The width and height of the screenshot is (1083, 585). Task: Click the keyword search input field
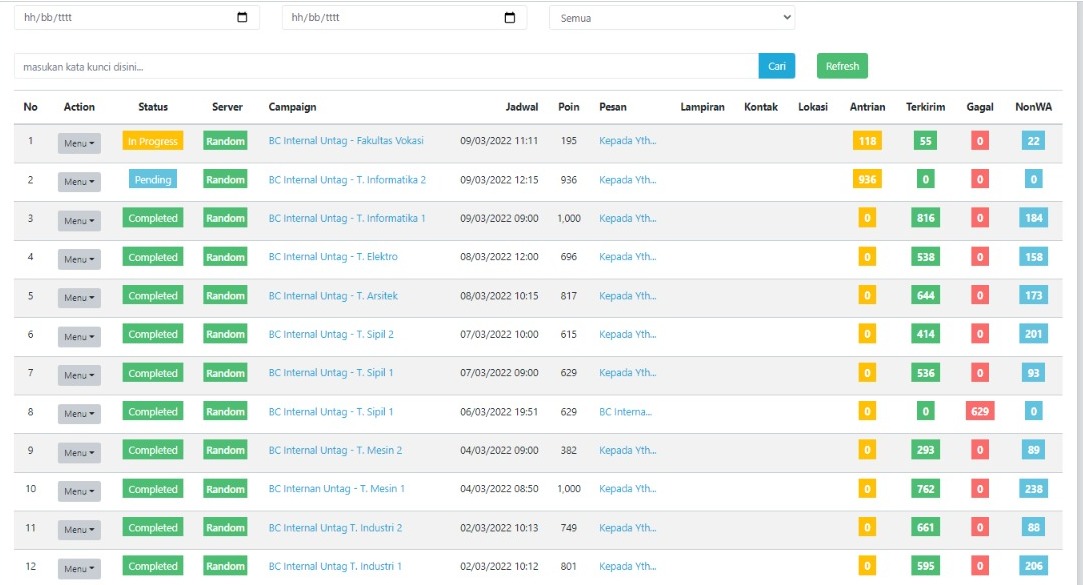386,66
